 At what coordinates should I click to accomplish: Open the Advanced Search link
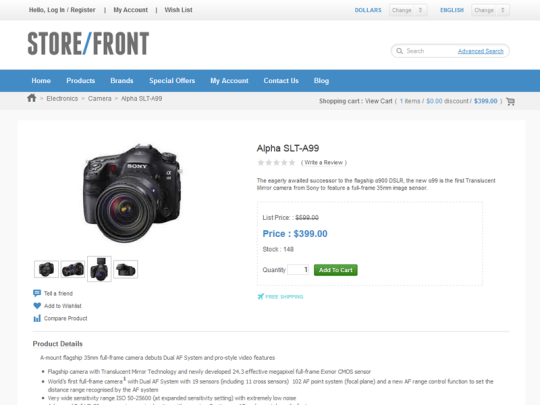click(480, 51)
